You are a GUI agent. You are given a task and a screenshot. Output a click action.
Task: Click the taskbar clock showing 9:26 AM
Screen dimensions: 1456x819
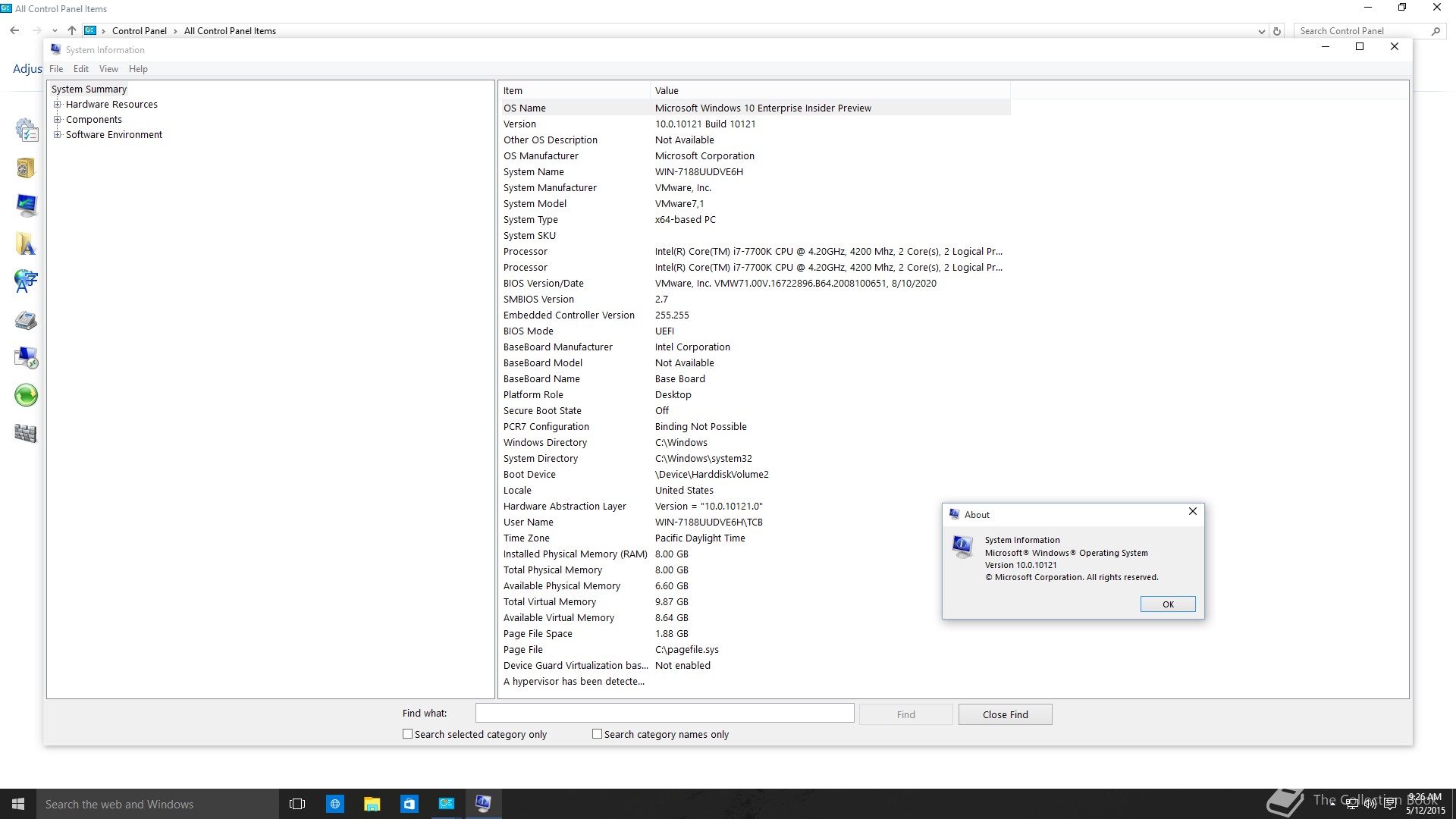(x=1425, y=804)
